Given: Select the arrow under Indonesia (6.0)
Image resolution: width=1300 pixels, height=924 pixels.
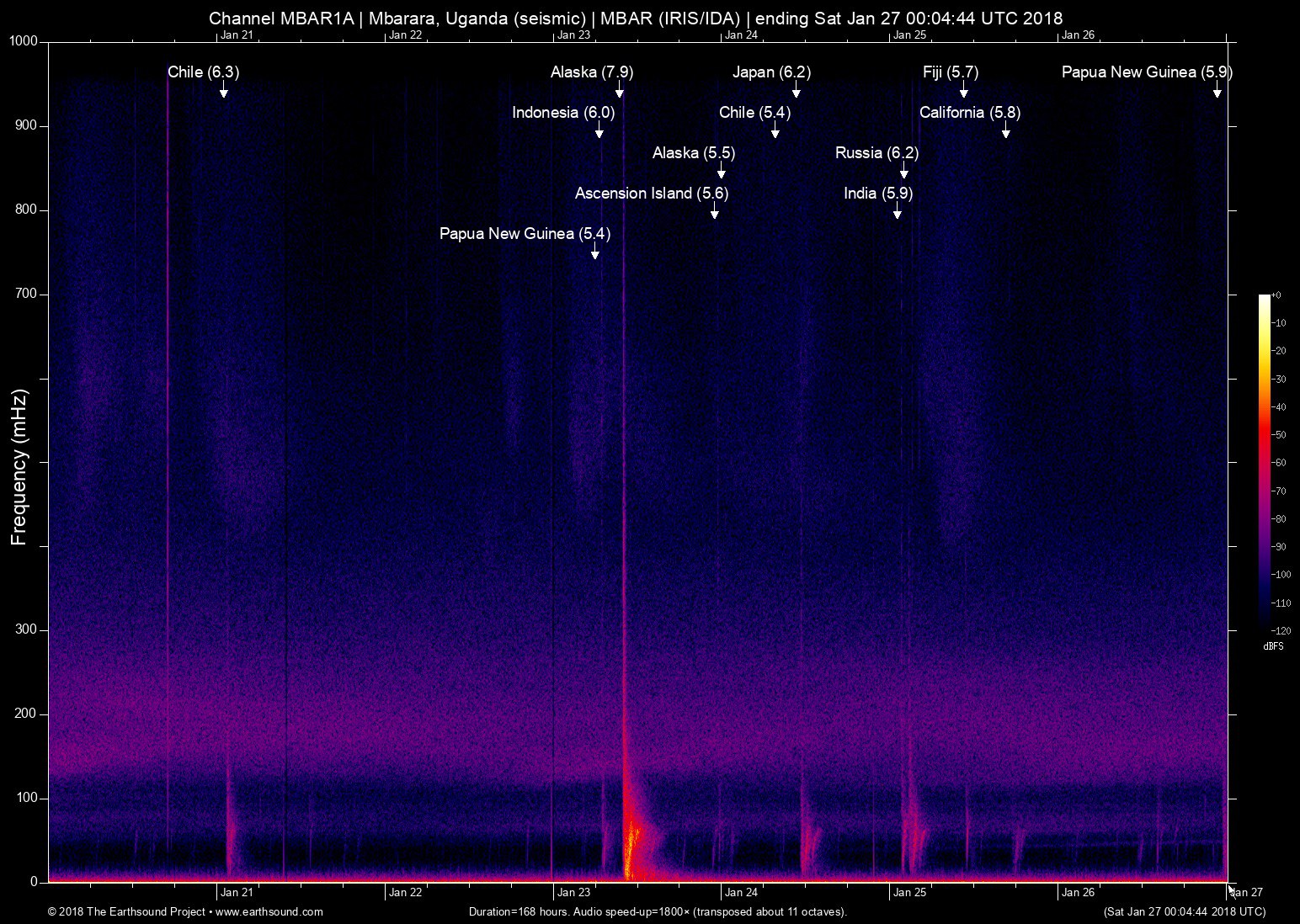Looking at the screenshot, I should [x=599, y=130].
